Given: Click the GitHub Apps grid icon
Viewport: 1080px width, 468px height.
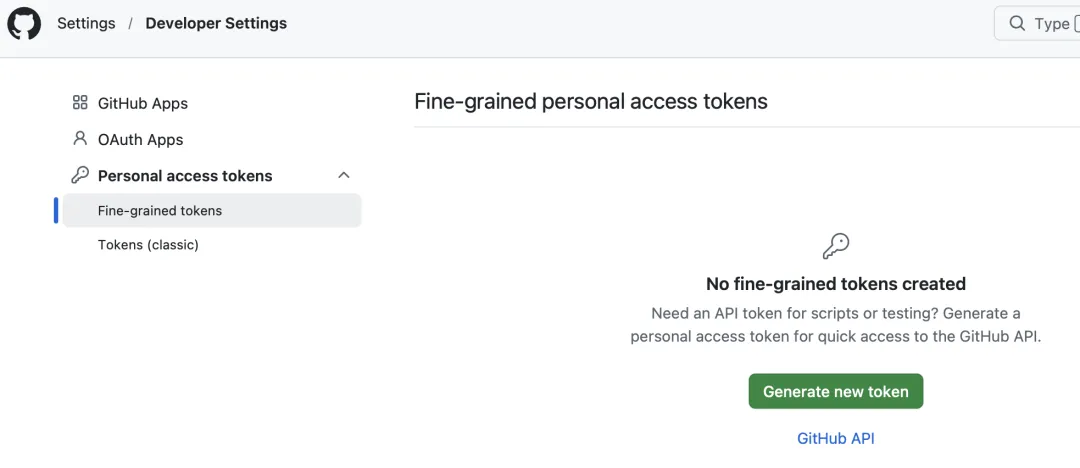Looking at the screenshot, I should click(80, 103).
